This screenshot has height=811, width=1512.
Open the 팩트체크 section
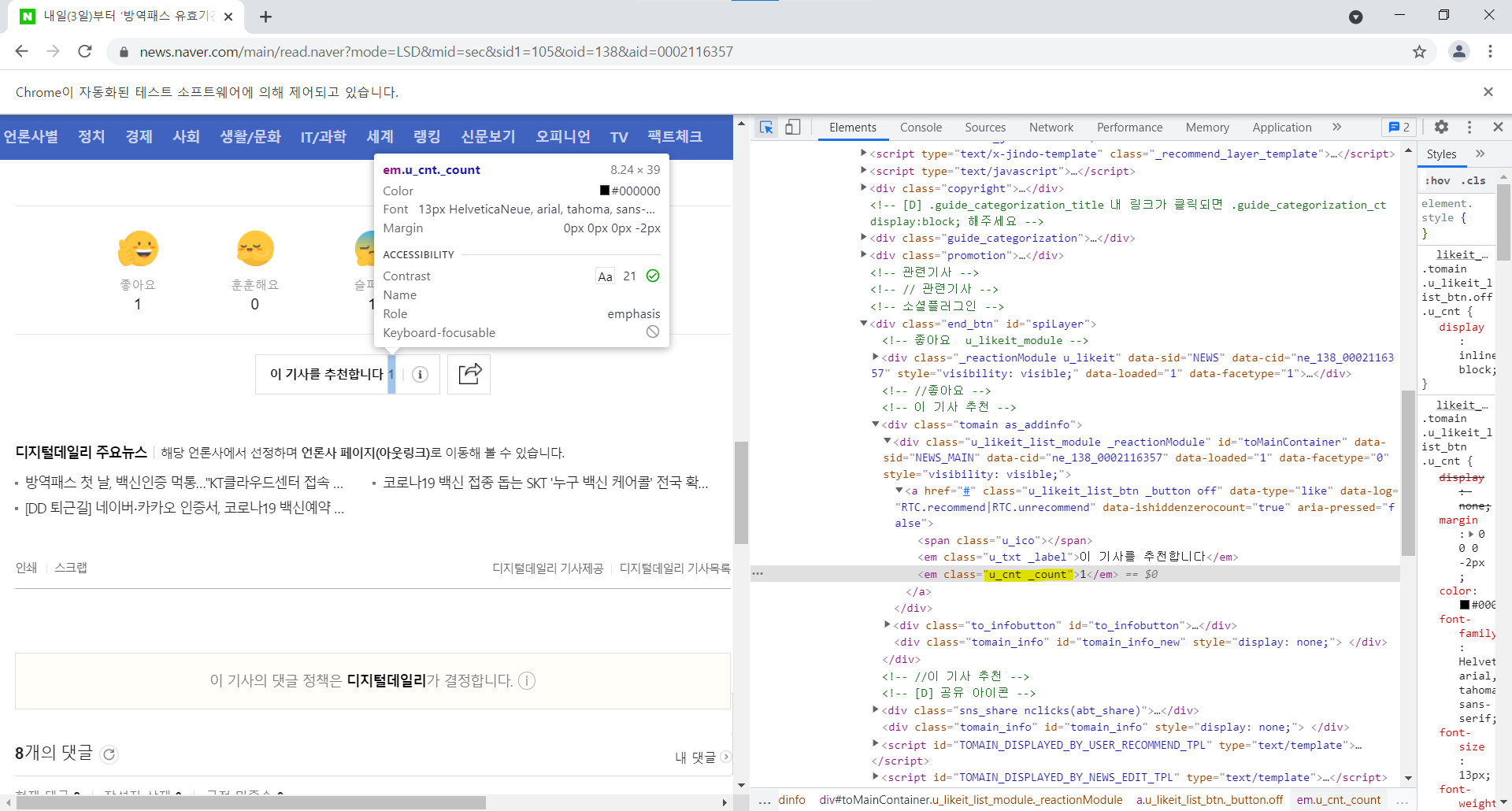point(675,137)
